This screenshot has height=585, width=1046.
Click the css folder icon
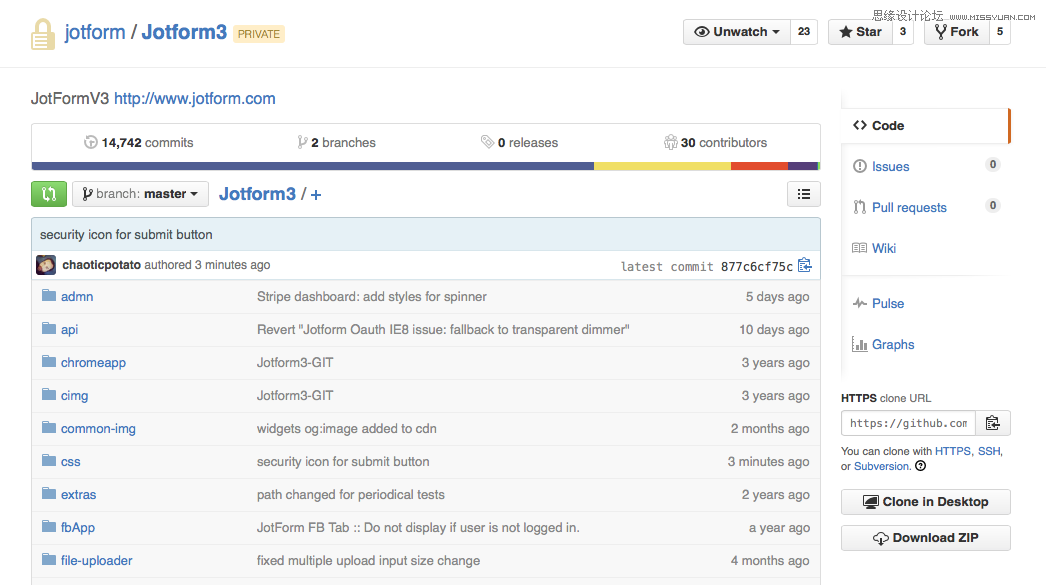(49, 460)
